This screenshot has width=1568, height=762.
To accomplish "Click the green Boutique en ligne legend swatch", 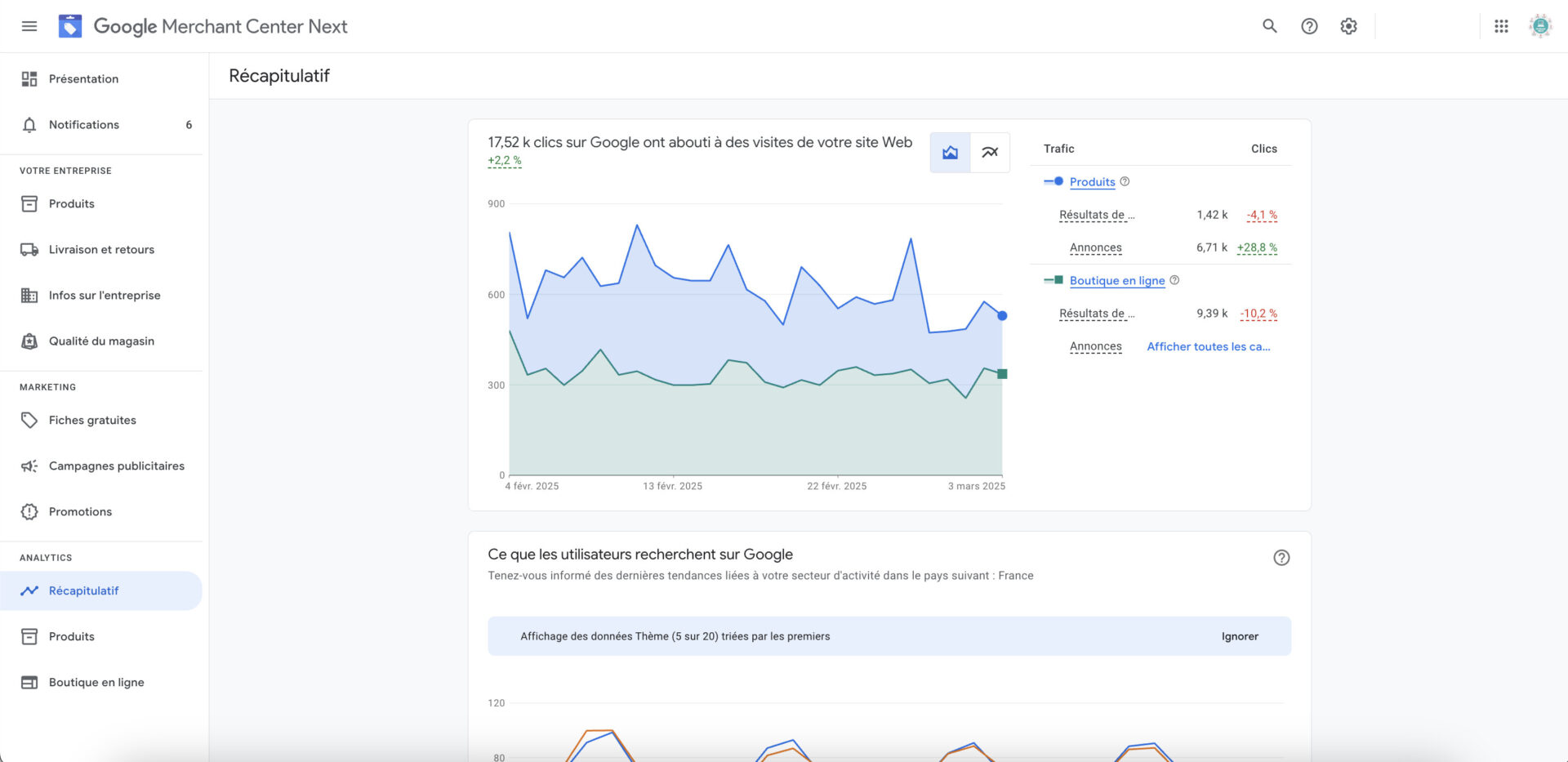I will 1053,280.
